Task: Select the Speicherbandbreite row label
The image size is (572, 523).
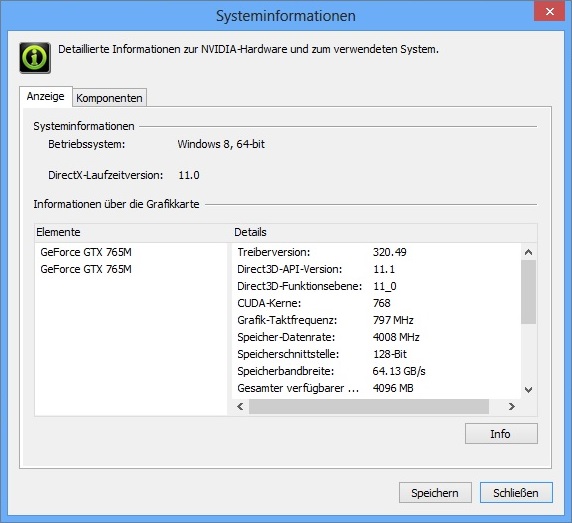Action: [x=286, y=371]
